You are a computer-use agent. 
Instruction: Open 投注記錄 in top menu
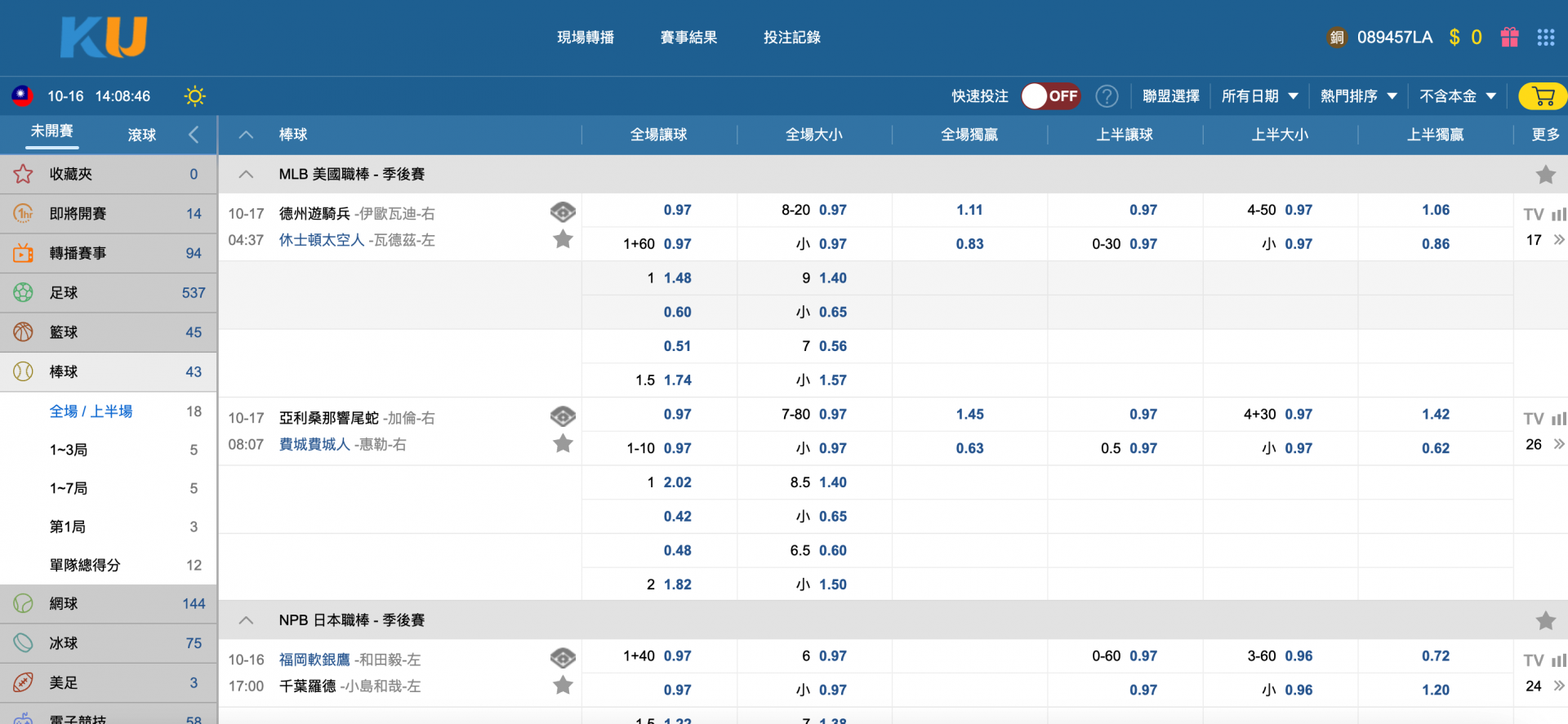(x=792, y=38)
